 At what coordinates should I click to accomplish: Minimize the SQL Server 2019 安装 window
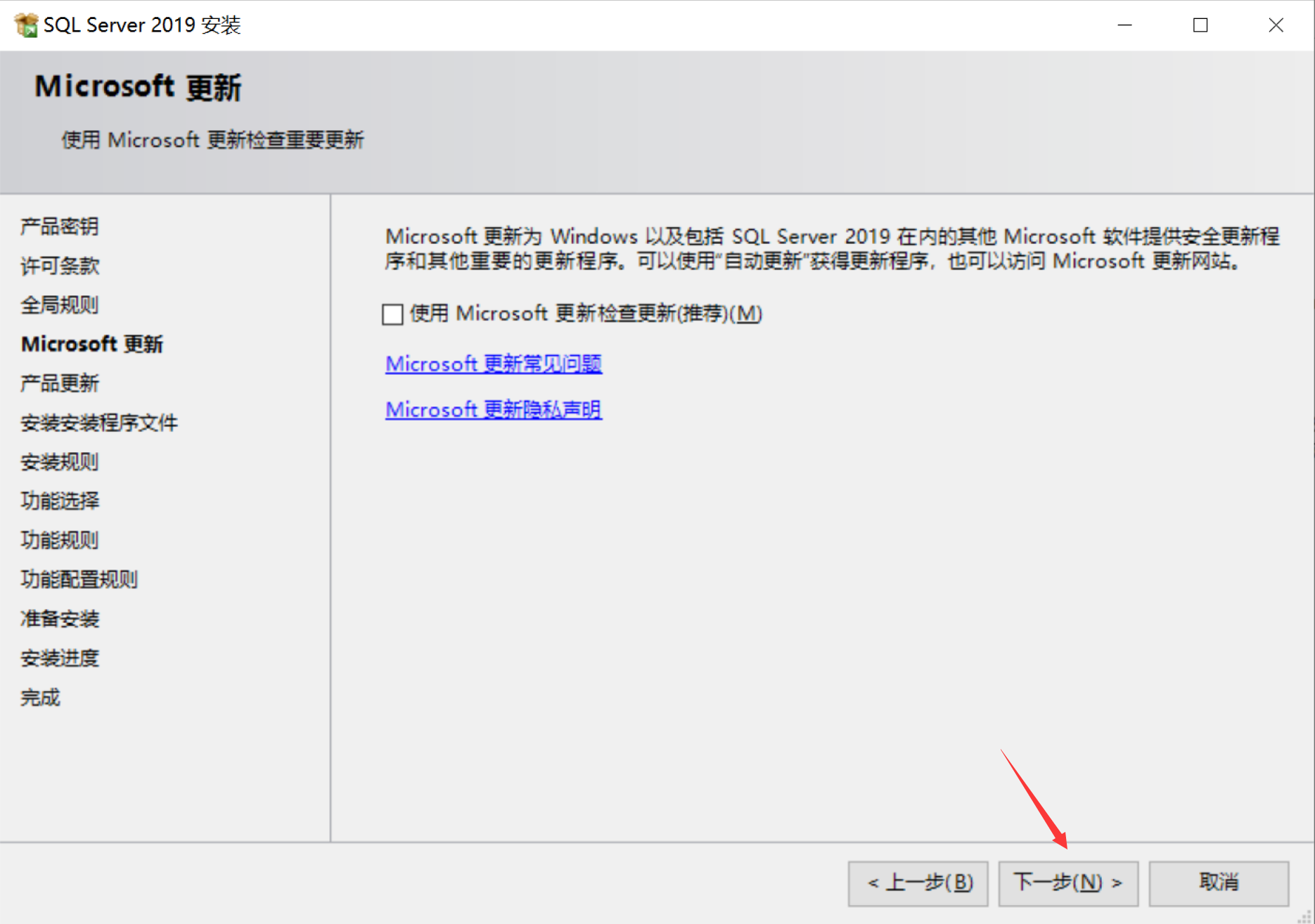1125,25
